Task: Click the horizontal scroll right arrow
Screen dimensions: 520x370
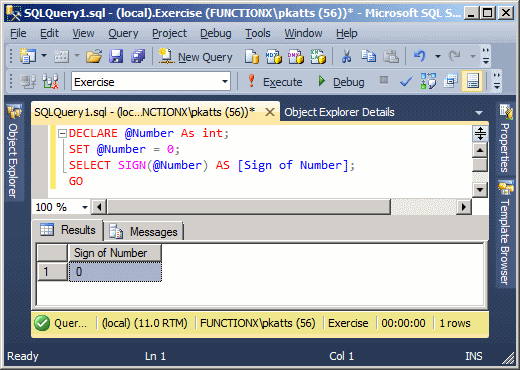Action: click(463, 207)
